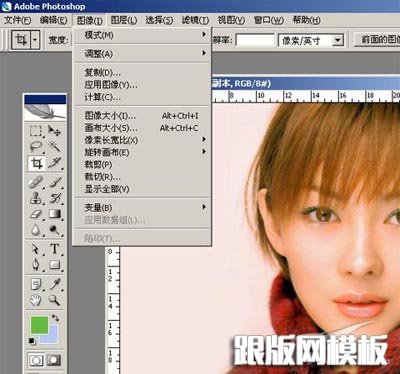Click the active Crop tool icon in options bar
400x374 pixels.
pos(21,40)
